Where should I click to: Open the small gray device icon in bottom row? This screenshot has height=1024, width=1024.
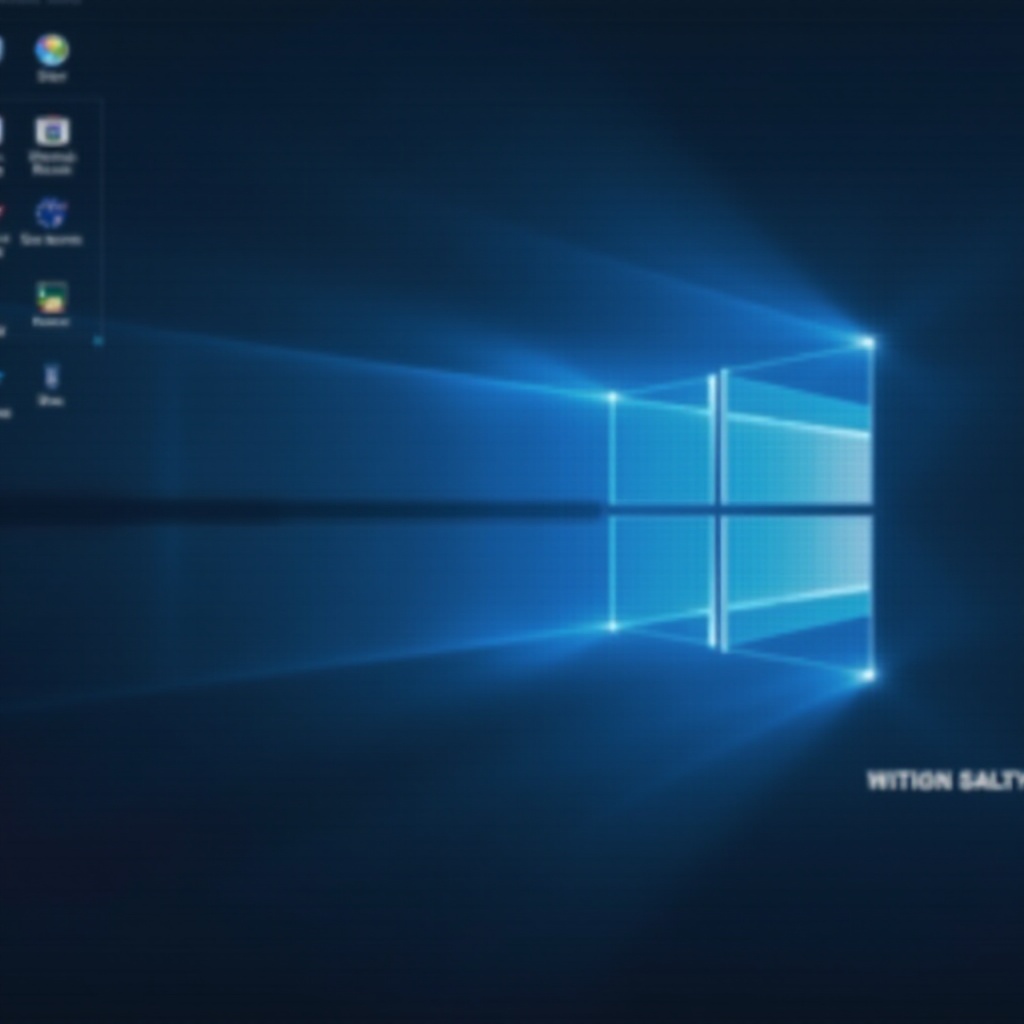[52, 375]
